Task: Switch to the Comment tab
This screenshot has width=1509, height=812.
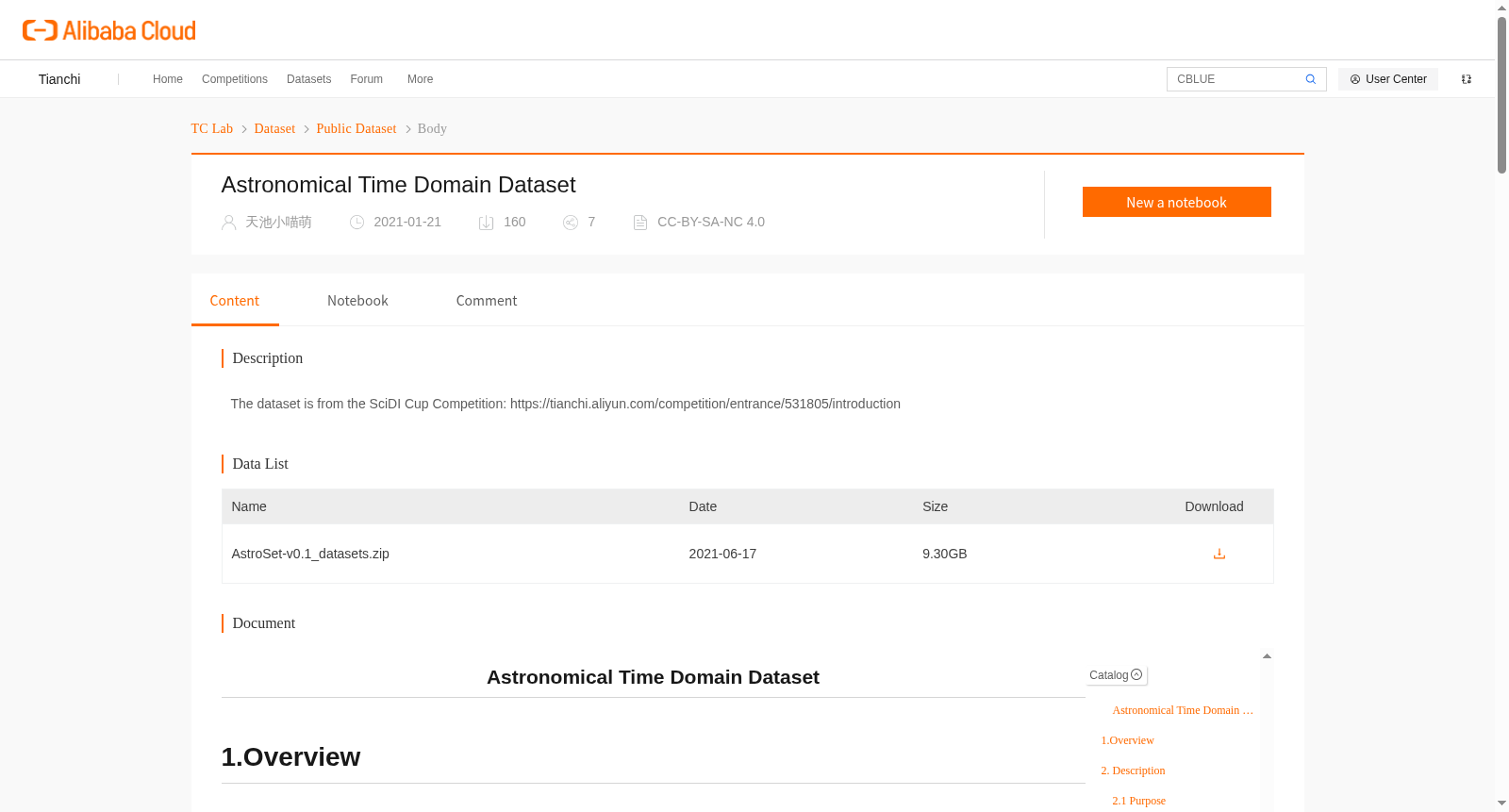Action: click(487, 301)
